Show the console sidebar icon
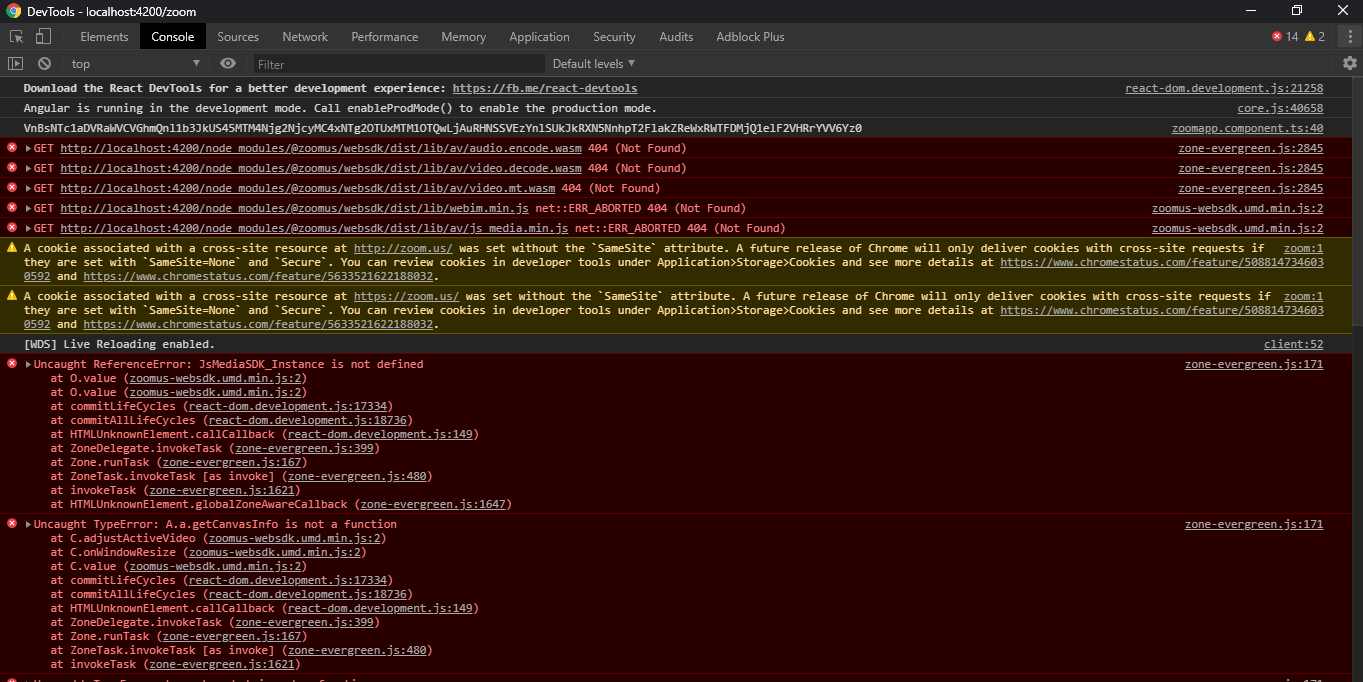Viewport: 1363px width, 682px height. click(15, 64)
